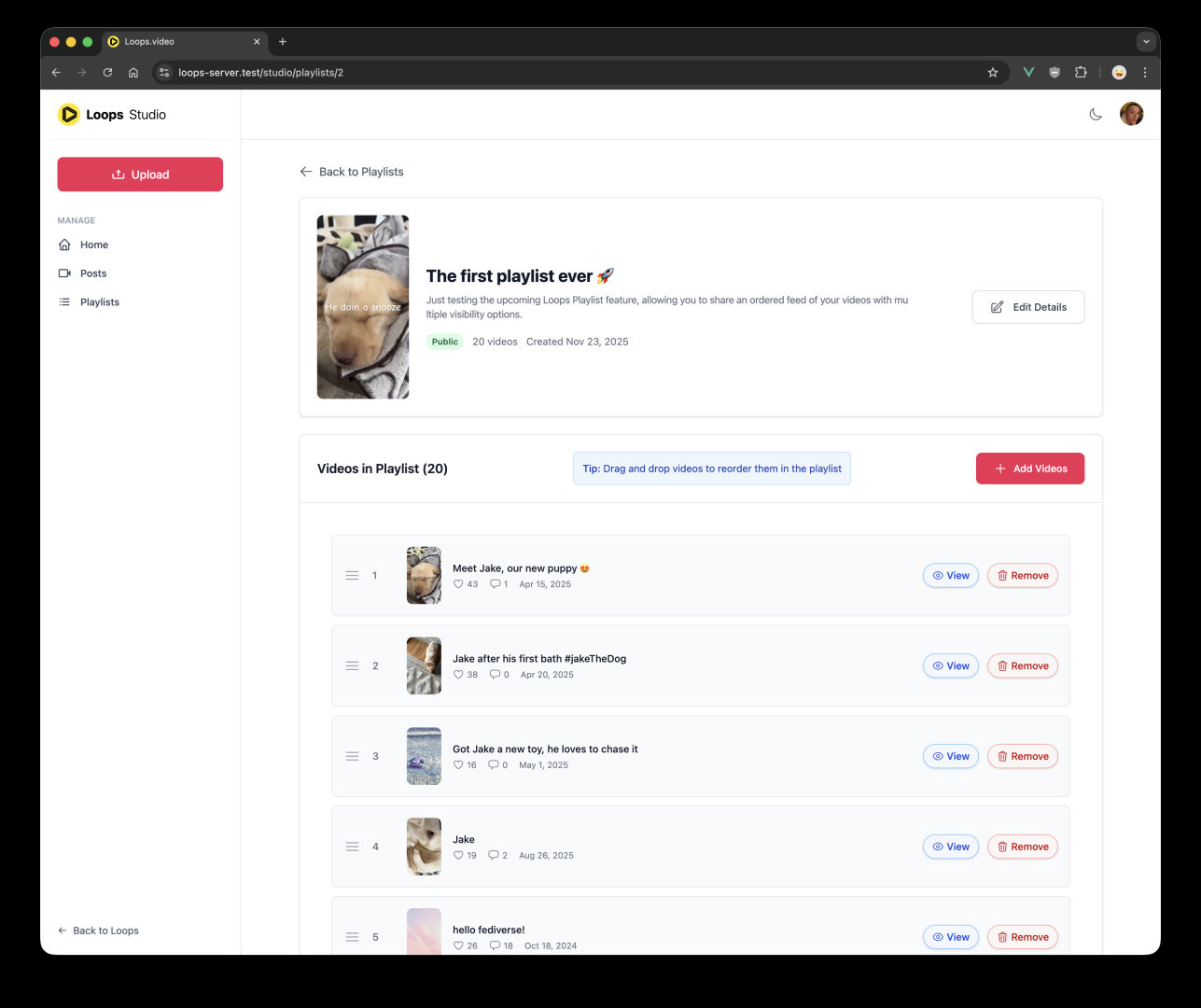1201x1008 pixels.
Task: Open Playlists in the sidebar
Action: pyautogui.click(x=99, y=302)
